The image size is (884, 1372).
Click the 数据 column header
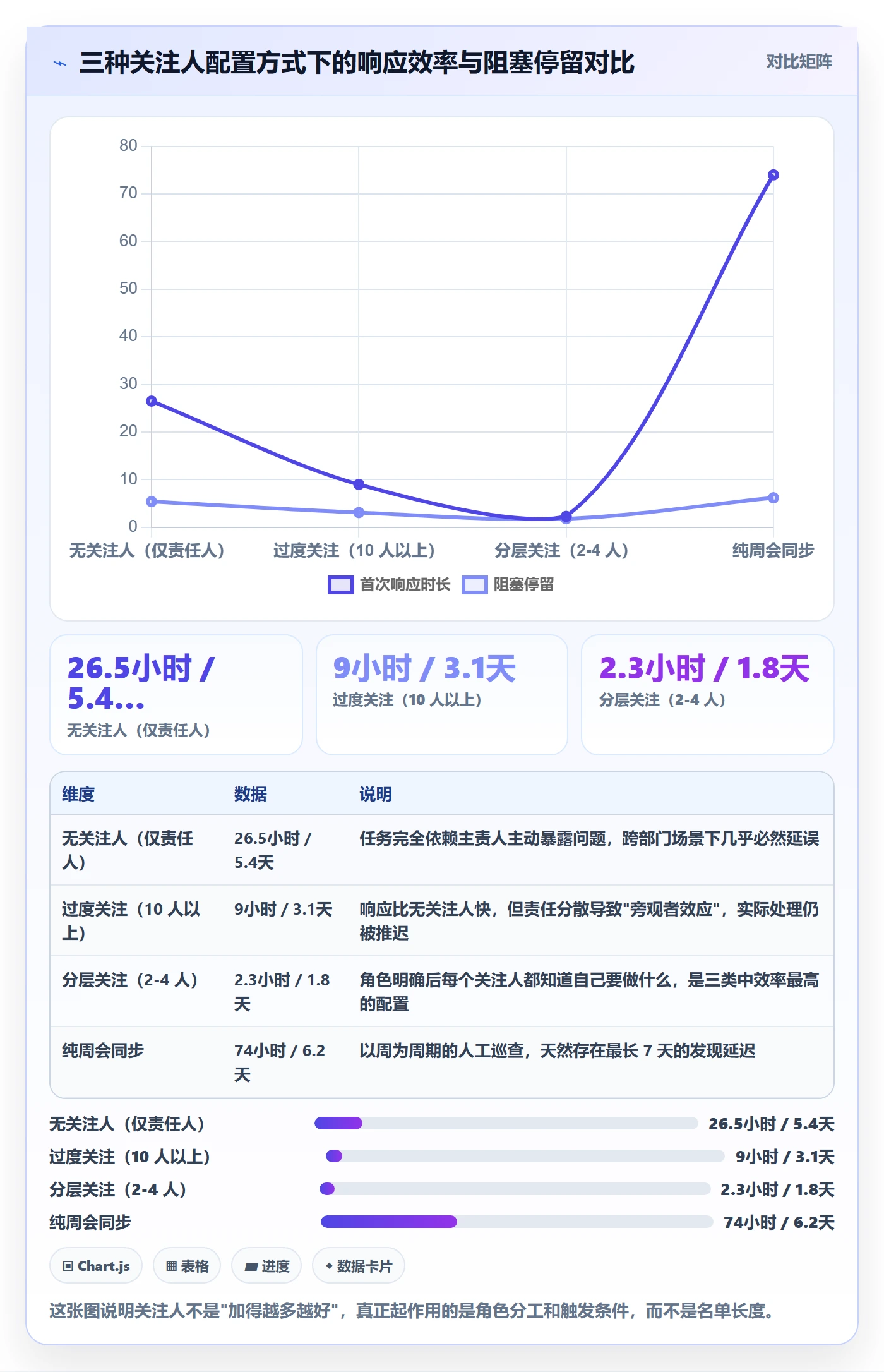(x=251, y=794)
